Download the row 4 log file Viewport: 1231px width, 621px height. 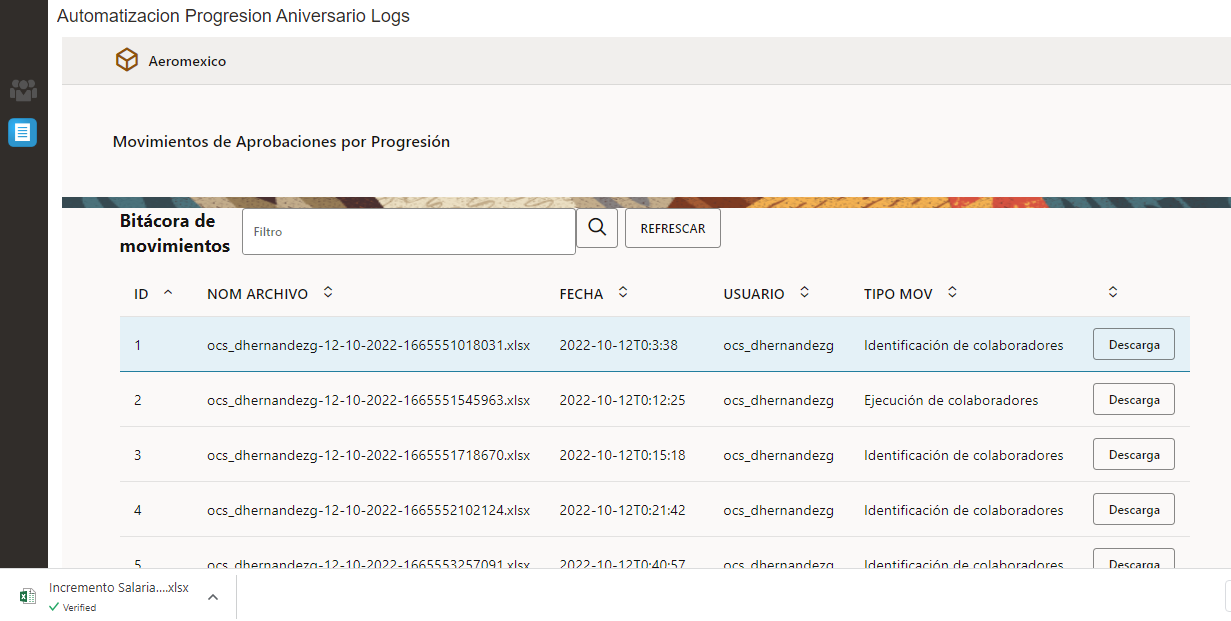click(x=1133, y=510)
